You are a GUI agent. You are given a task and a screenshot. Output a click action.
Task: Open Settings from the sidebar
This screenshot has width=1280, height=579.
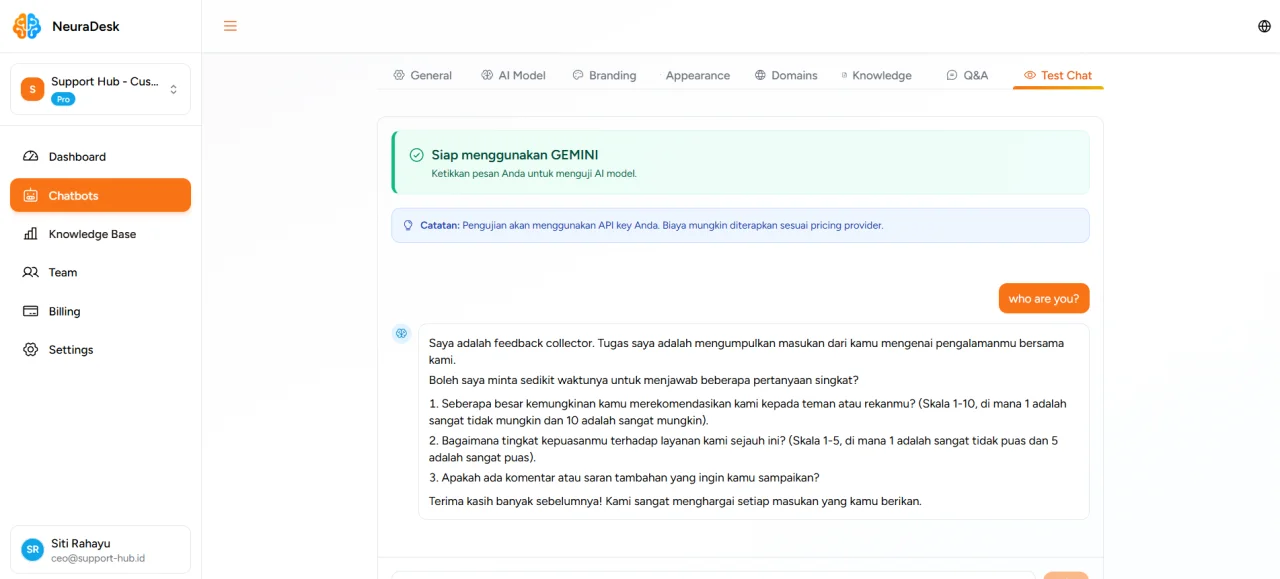pyautogui.click(x=100, y=350)
